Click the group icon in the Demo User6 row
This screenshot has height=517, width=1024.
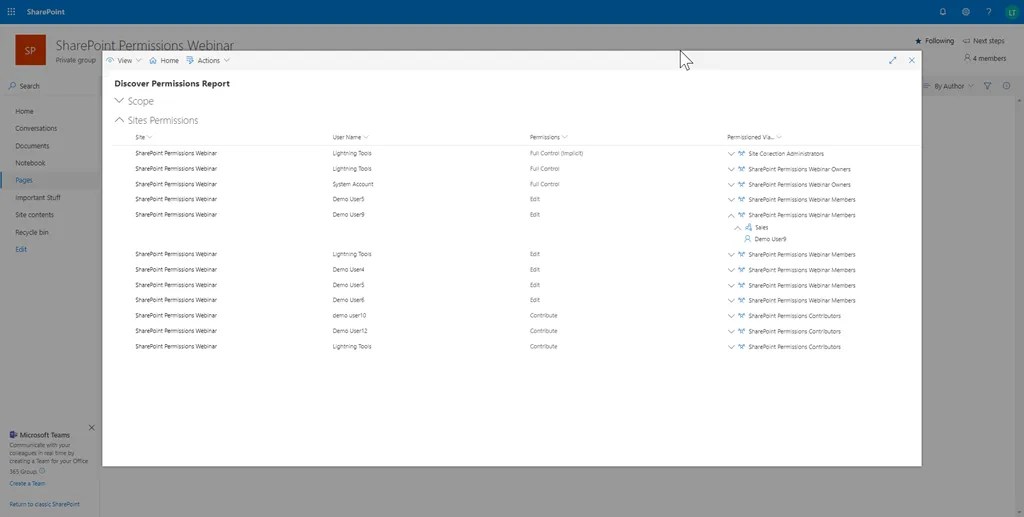pyautogui.click(x=741, y=301)
